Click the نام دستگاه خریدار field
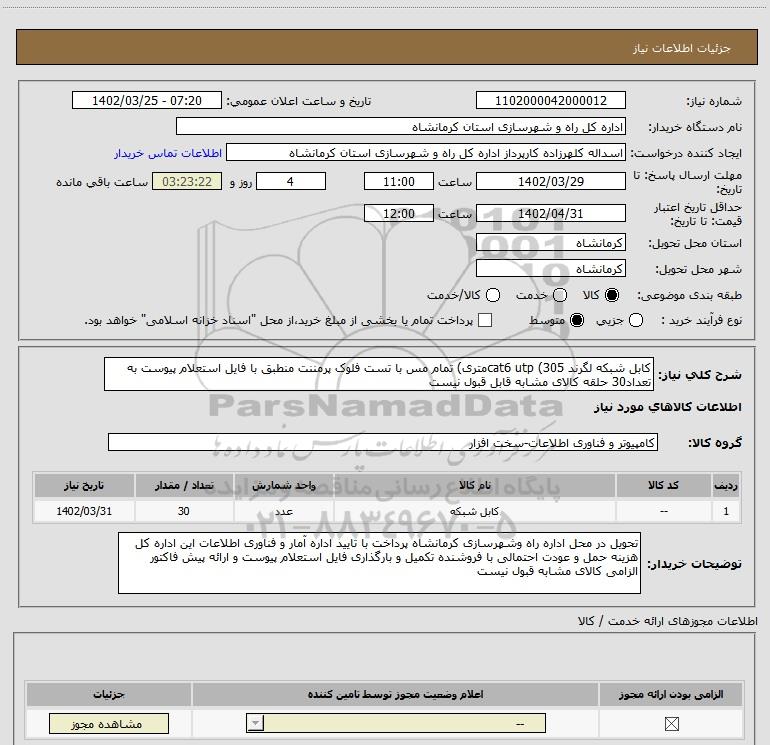 click(401, 127)
